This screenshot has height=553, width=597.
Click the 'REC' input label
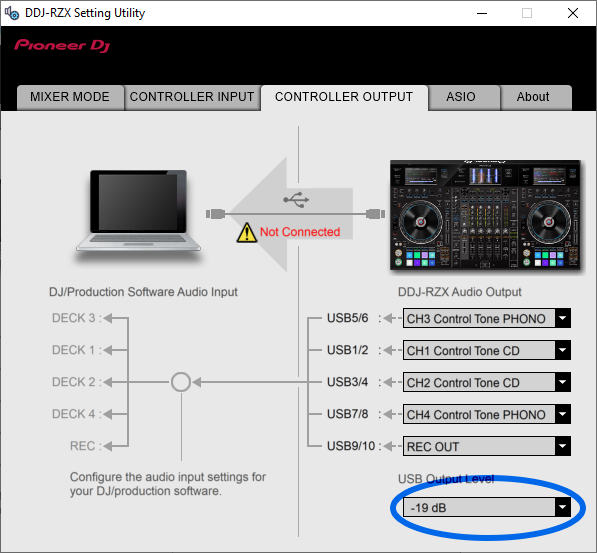tap(83, 446)
